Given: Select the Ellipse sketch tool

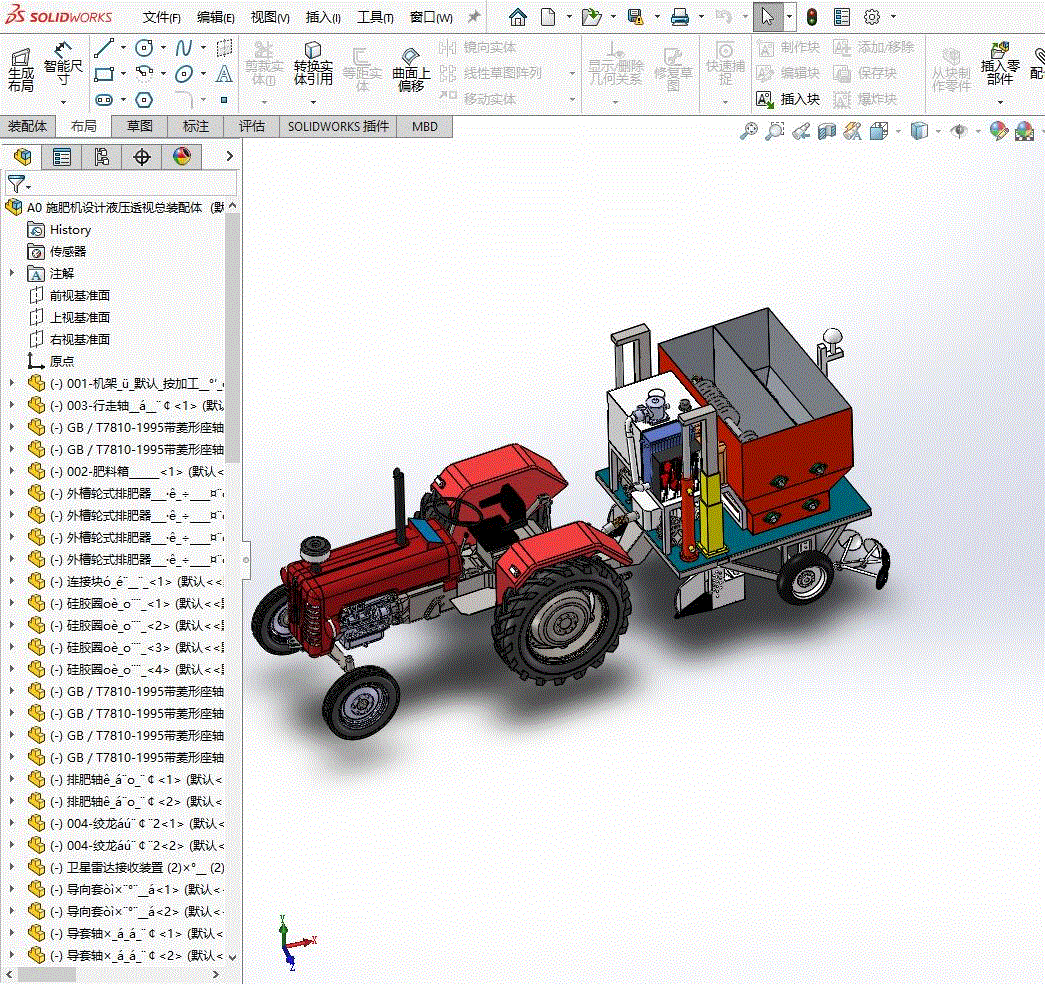Looking at the screenshot, I should pyautogui.click(x=184, y=73).
